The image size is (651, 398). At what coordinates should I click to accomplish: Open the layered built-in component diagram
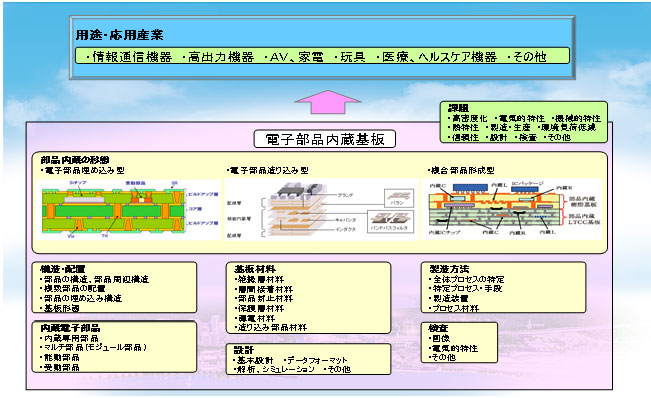click(321, 209)
